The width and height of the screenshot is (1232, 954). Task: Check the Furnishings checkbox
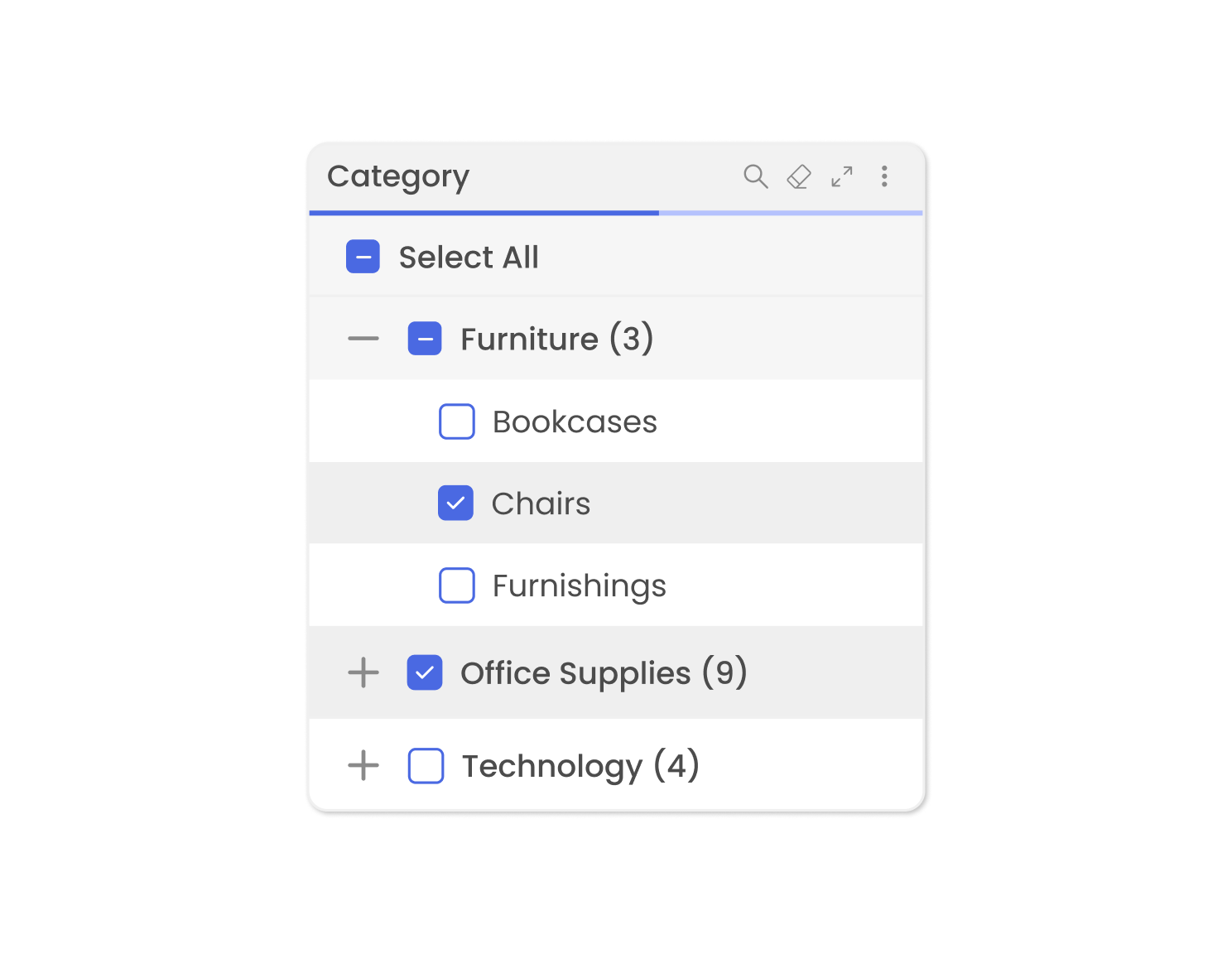pyautogui.click(x=456, y=585)
